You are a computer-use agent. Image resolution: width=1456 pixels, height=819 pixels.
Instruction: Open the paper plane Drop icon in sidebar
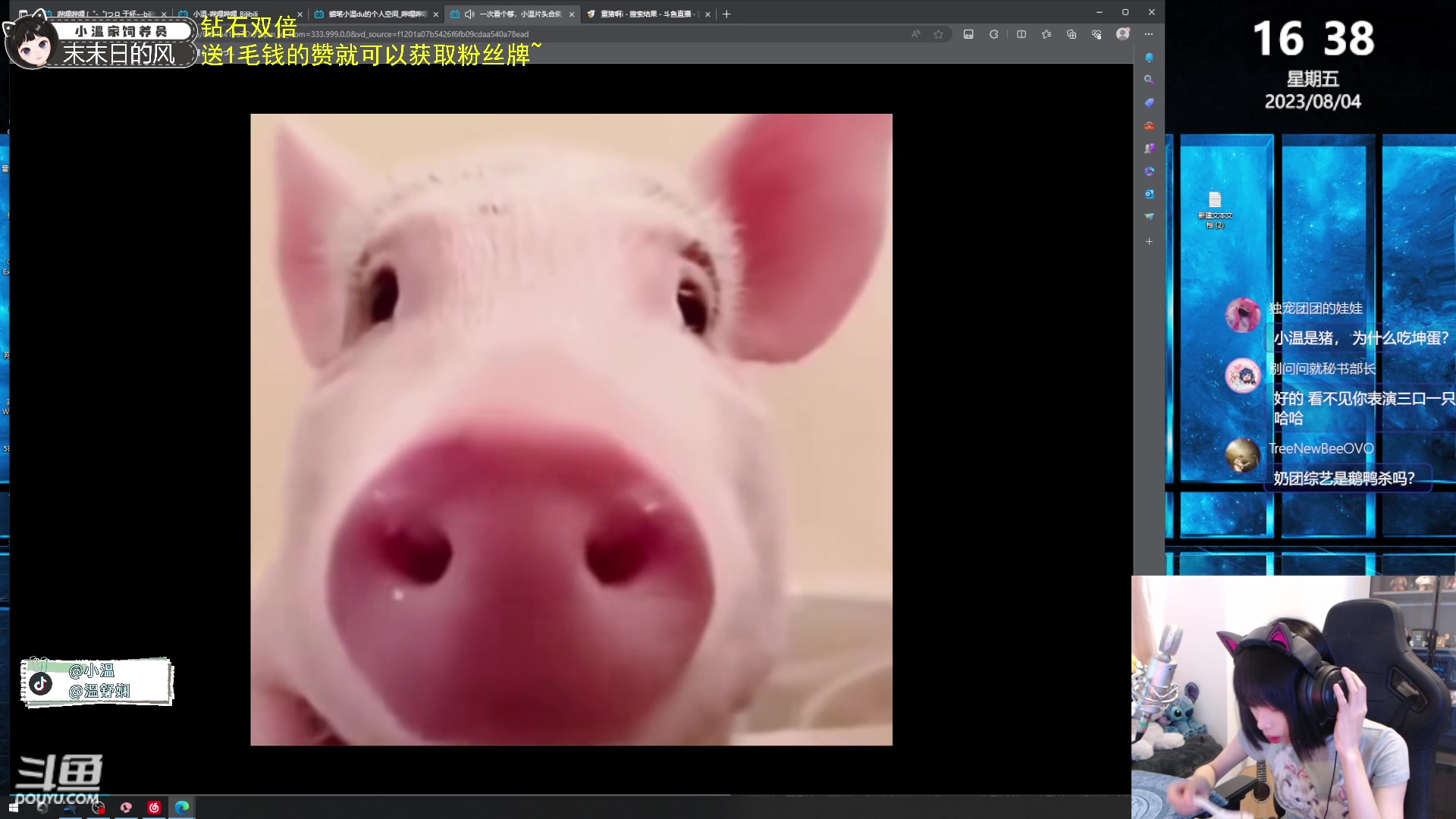pyautogui.click(x=1149, y=217)
